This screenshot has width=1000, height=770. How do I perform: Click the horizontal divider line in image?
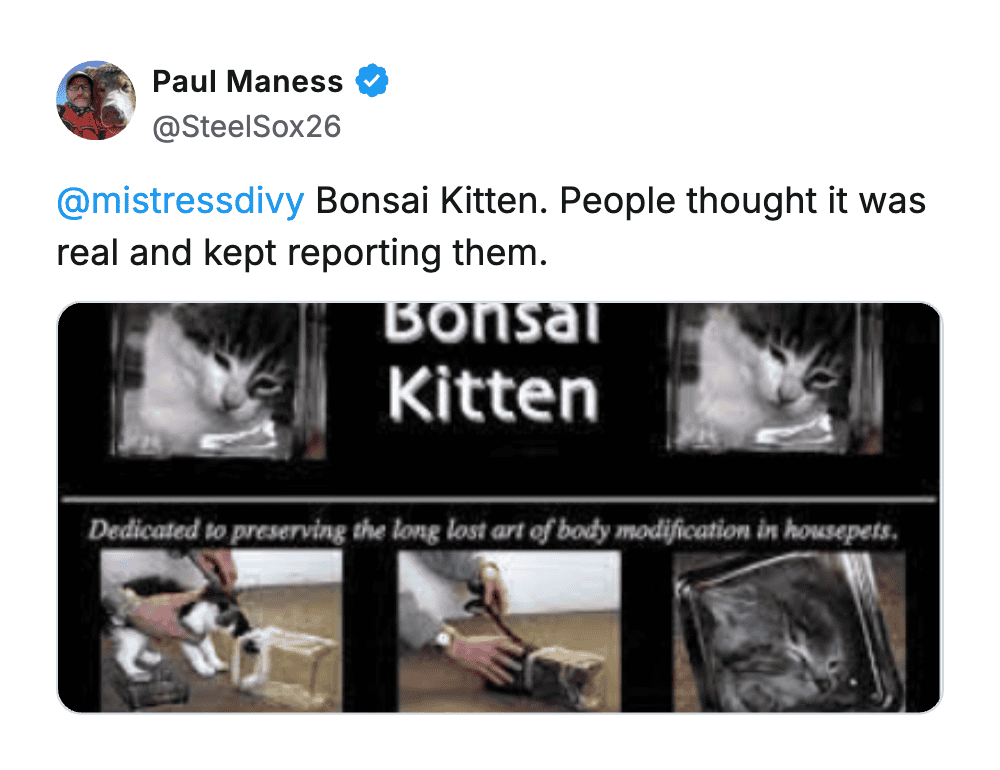tap(498, 497)
